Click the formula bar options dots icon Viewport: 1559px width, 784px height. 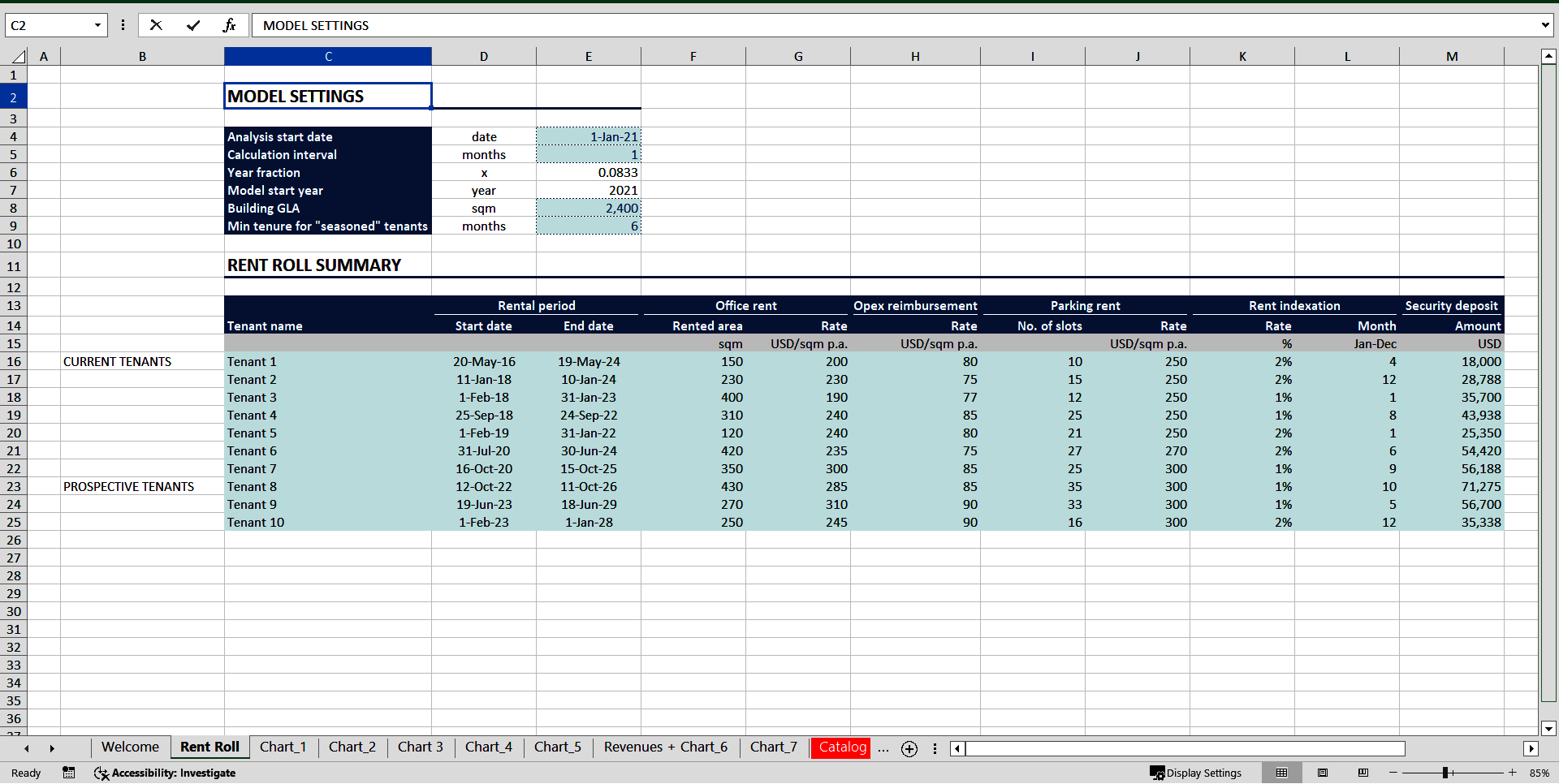[123, 25]
